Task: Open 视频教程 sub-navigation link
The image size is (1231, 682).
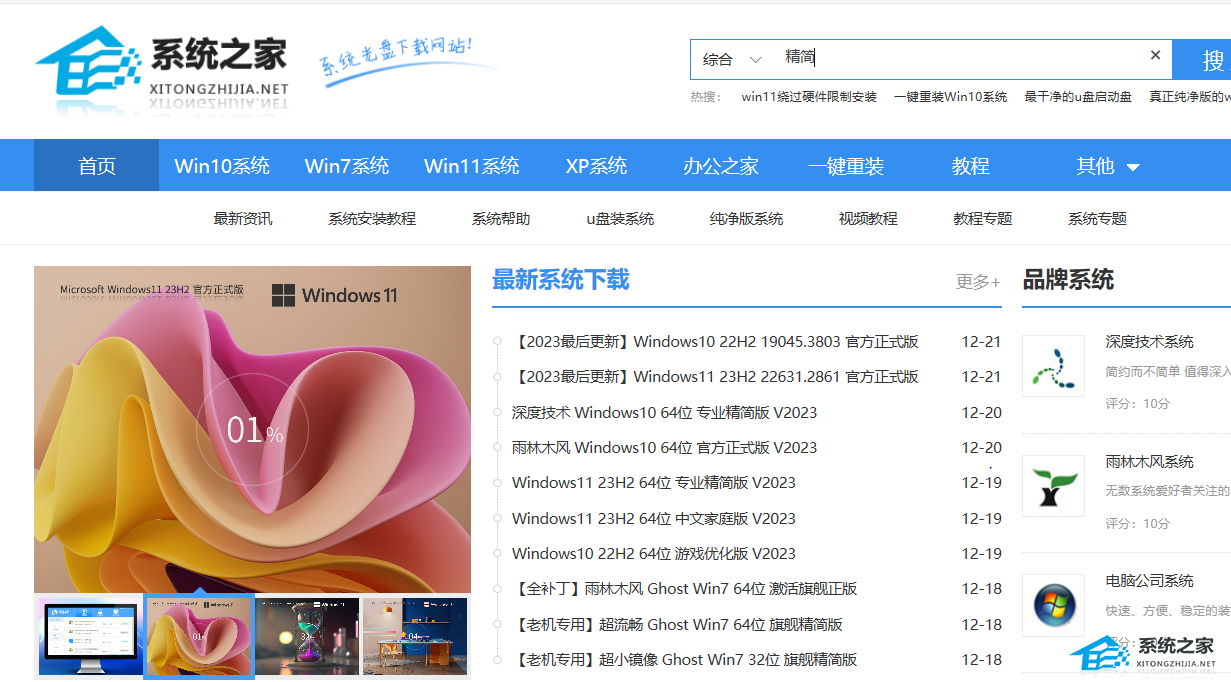Action: 868,218
